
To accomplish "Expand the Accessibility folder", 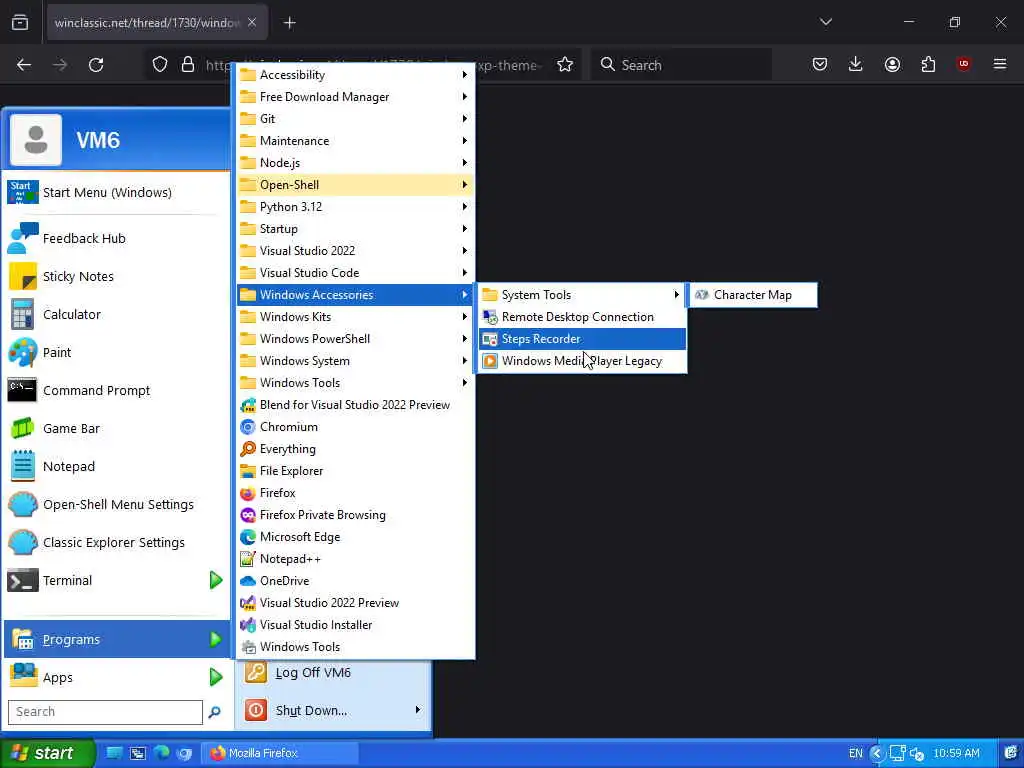I will click(x=355, y=74).
